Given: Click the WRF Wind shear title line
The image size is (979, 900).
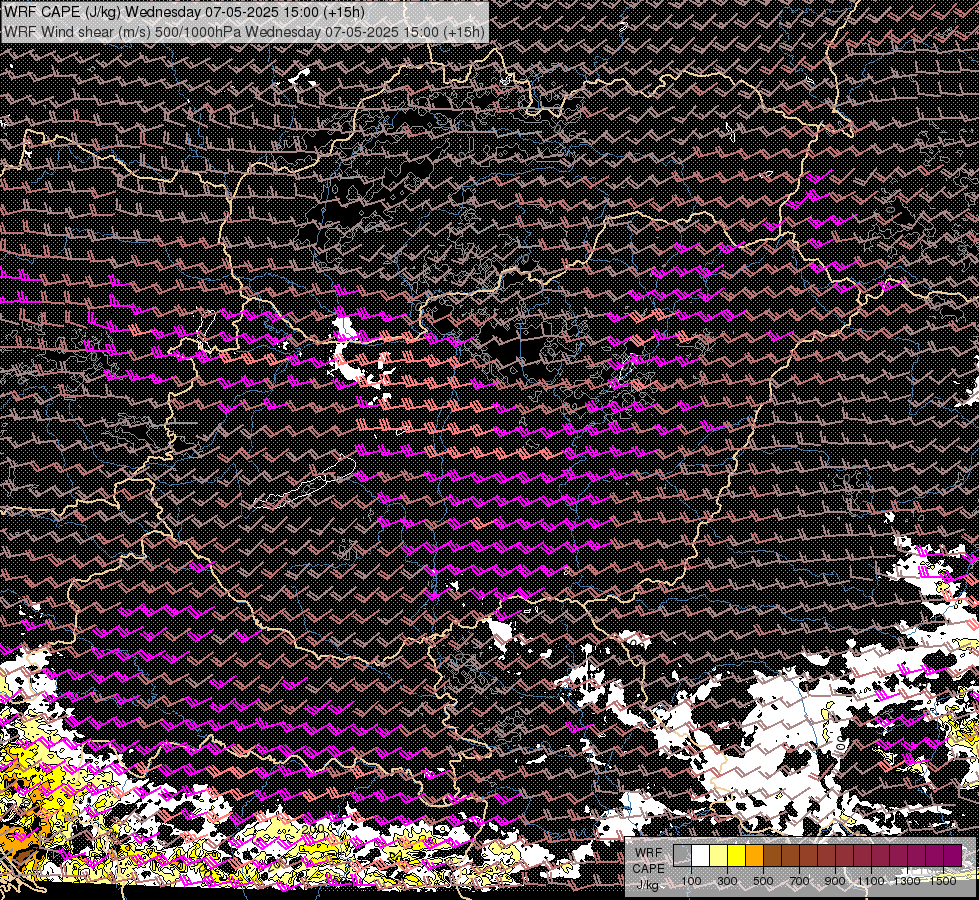Looking at the screenshot, I should [x=244, y=32].
